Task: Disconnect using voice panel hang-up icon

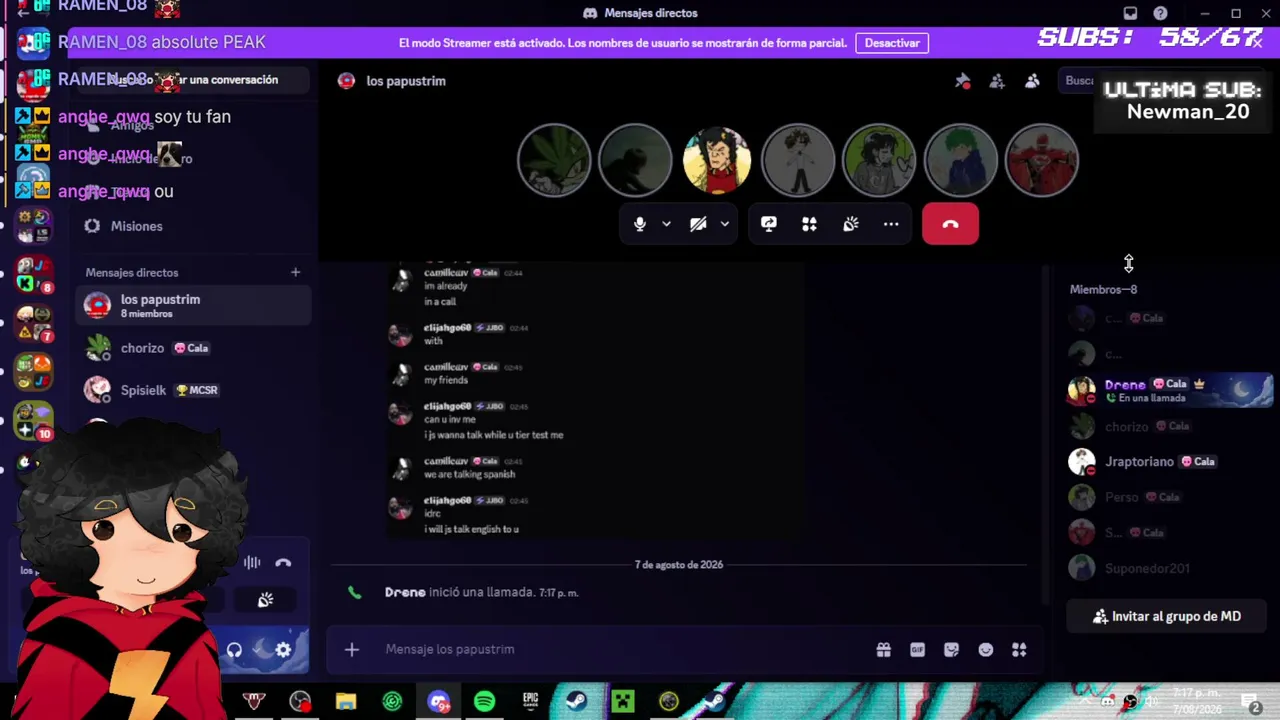Action: pos(283,563)
